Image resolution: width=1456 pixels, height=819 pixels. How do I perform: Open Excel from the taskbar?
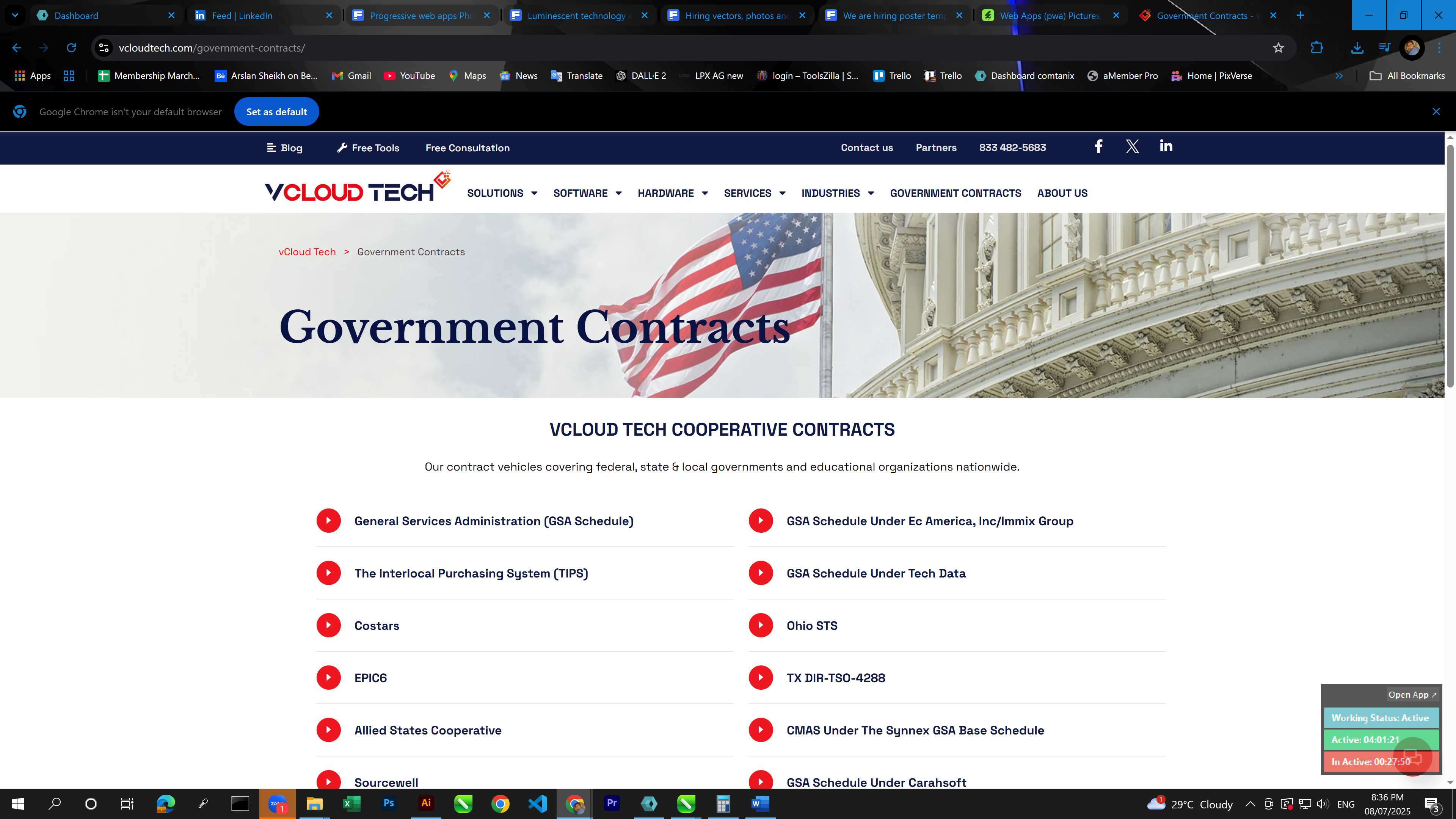351,804
